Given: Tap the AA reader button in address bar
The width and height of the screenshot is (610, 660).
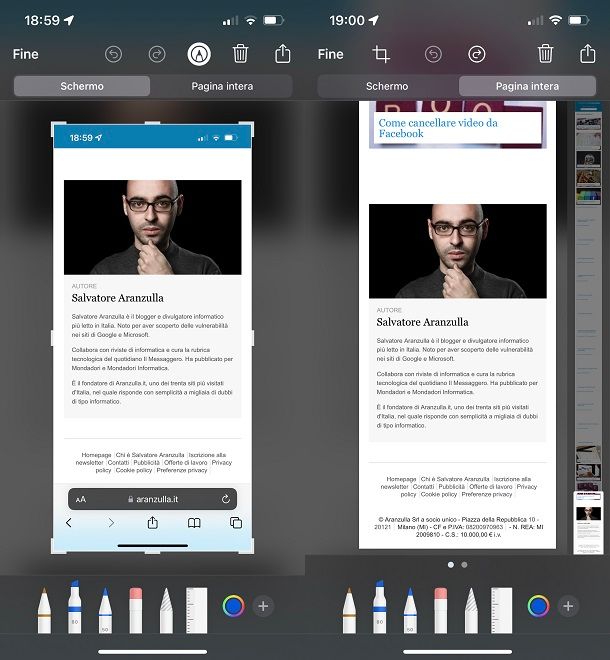Looking at the screenshot, I should [x=81, y=500].
